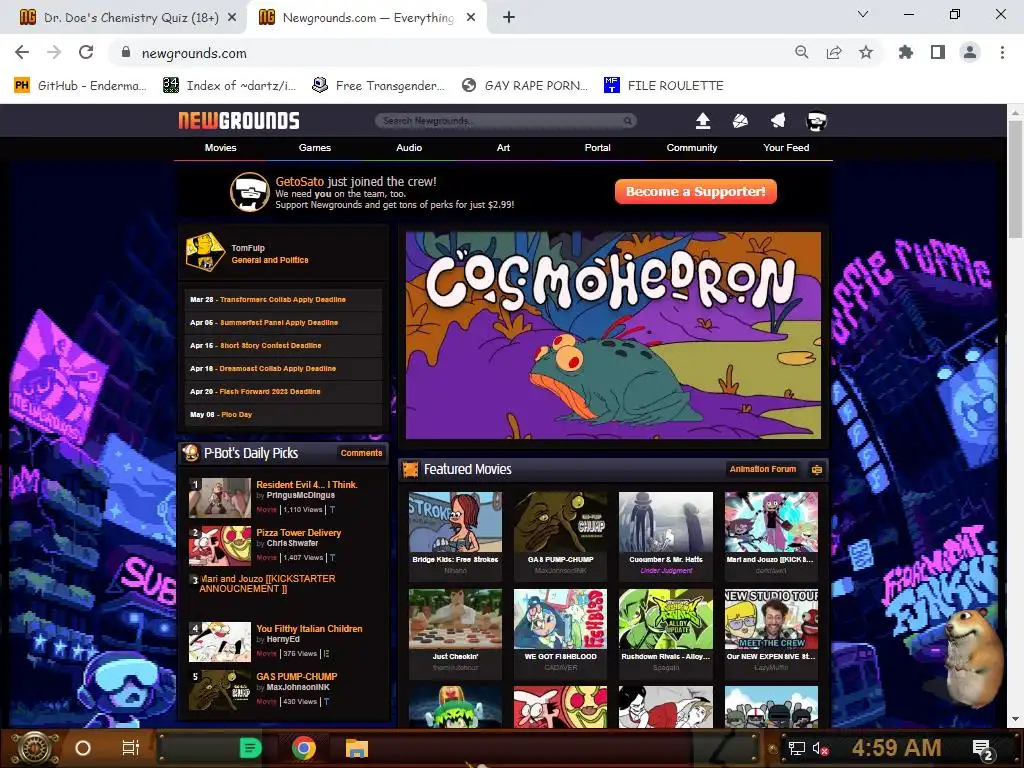
Task: Open the Animation Forum button
Action: (x=763, y=469)
